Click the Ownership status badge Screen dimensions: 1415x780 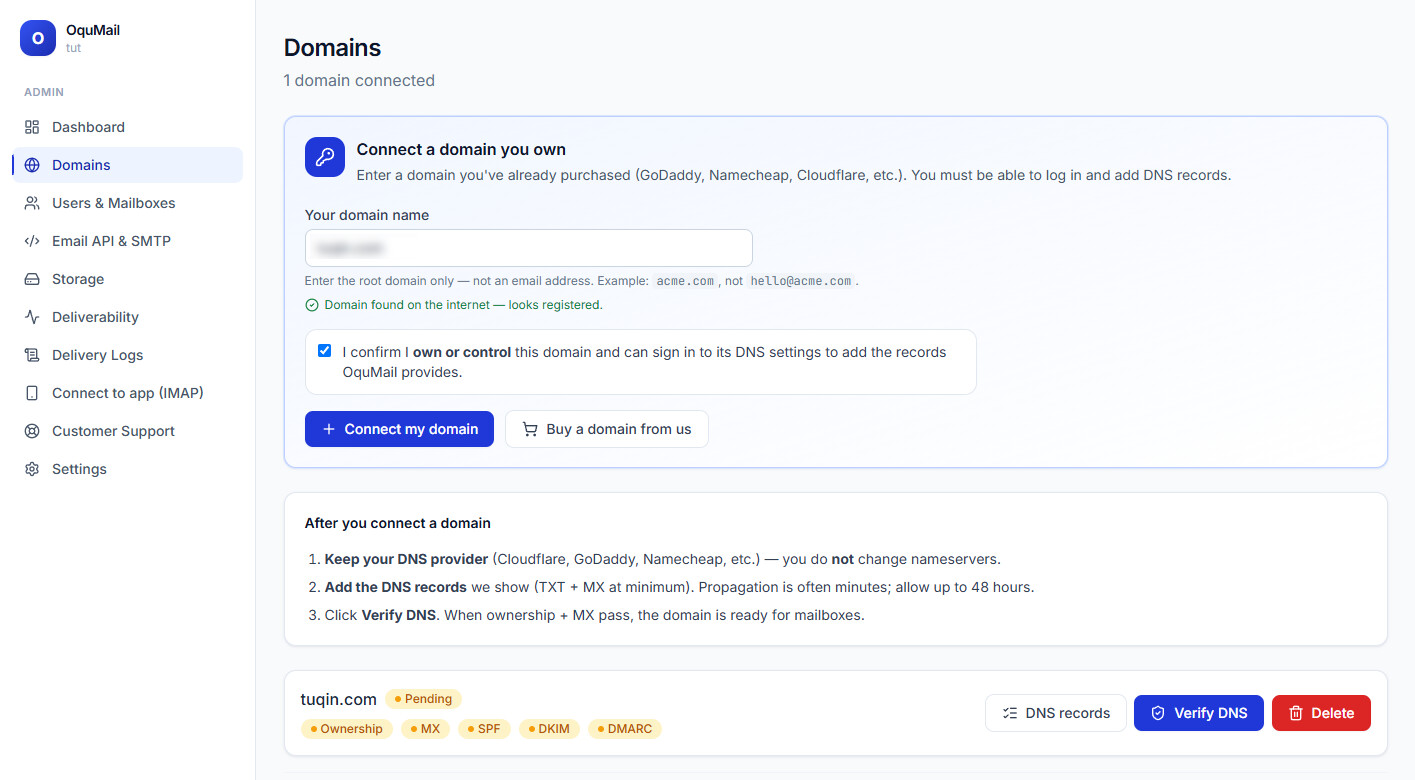347,729
